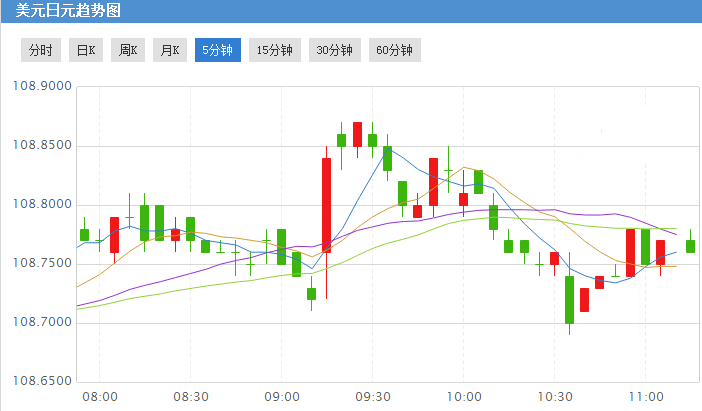Click the lowest green candle near 10:30

coord(569,299)
